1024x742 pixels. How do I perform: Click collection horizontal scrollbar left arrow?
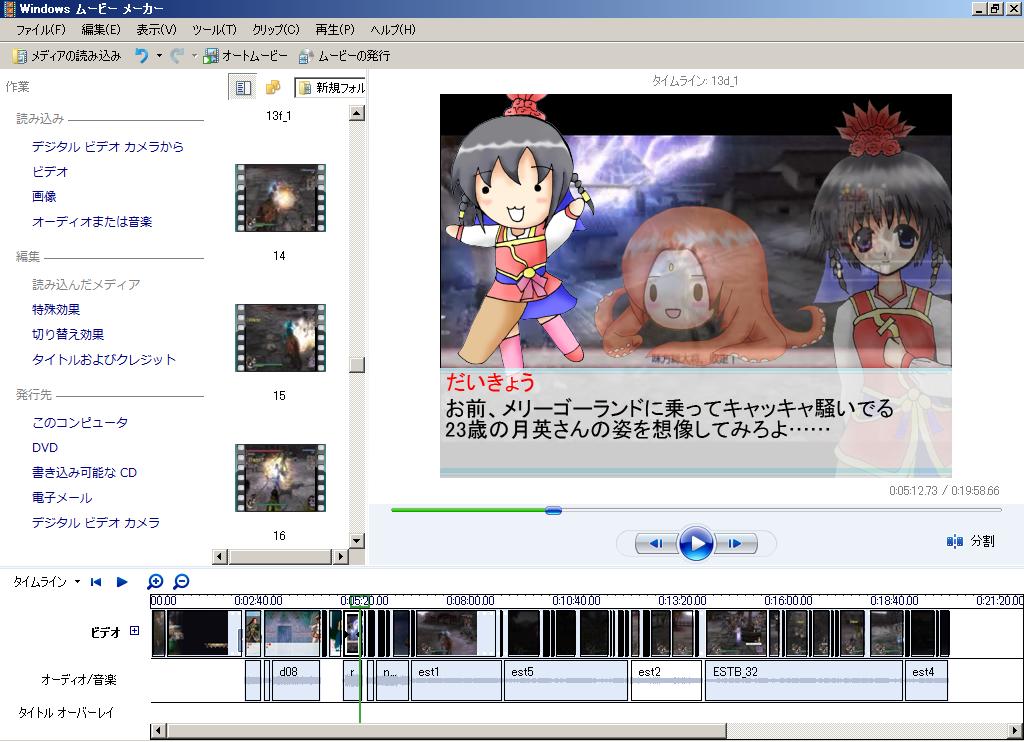220,556
